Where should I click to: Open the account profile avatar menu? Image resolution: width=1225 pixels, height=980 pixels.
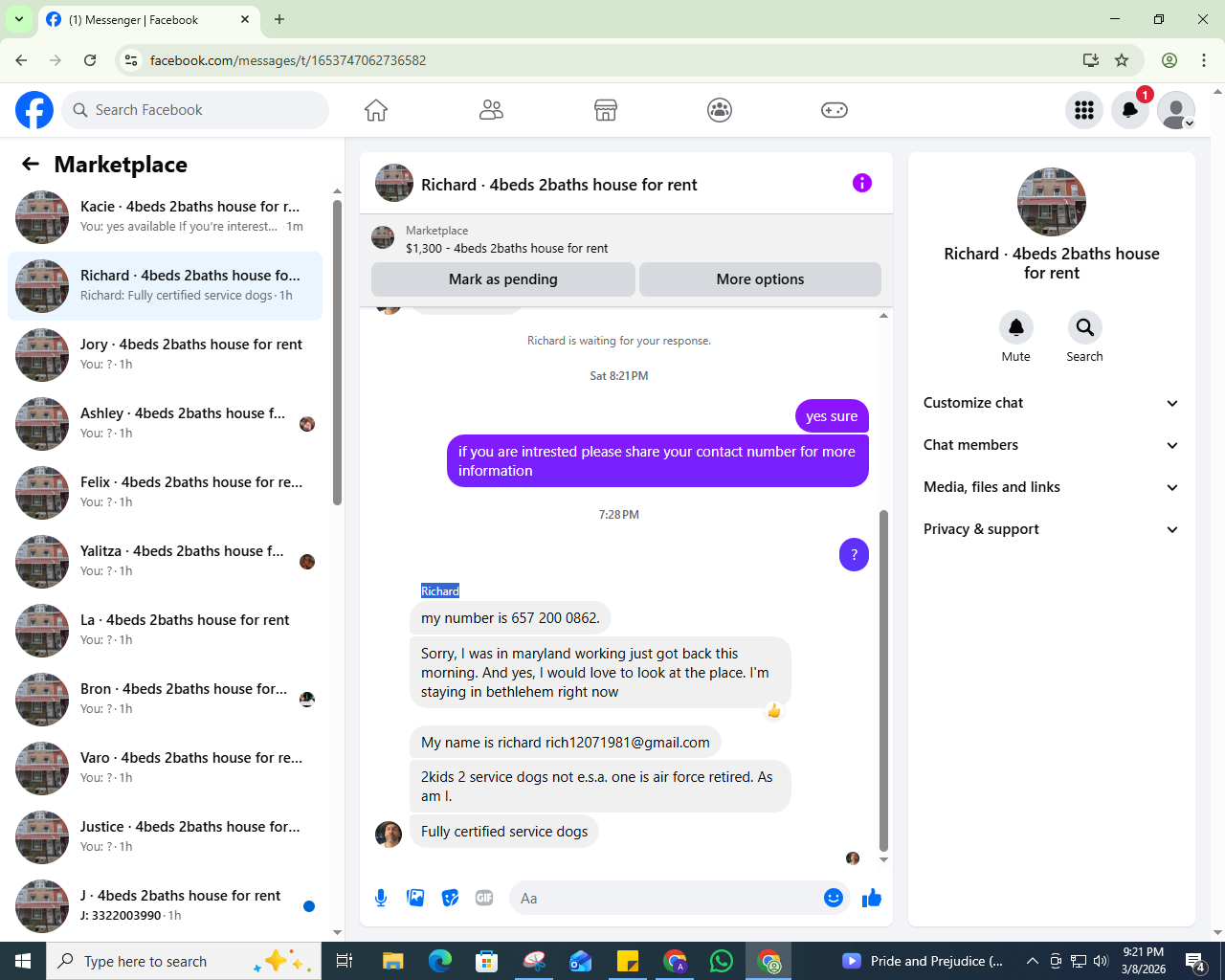(x=1176, y=110)
